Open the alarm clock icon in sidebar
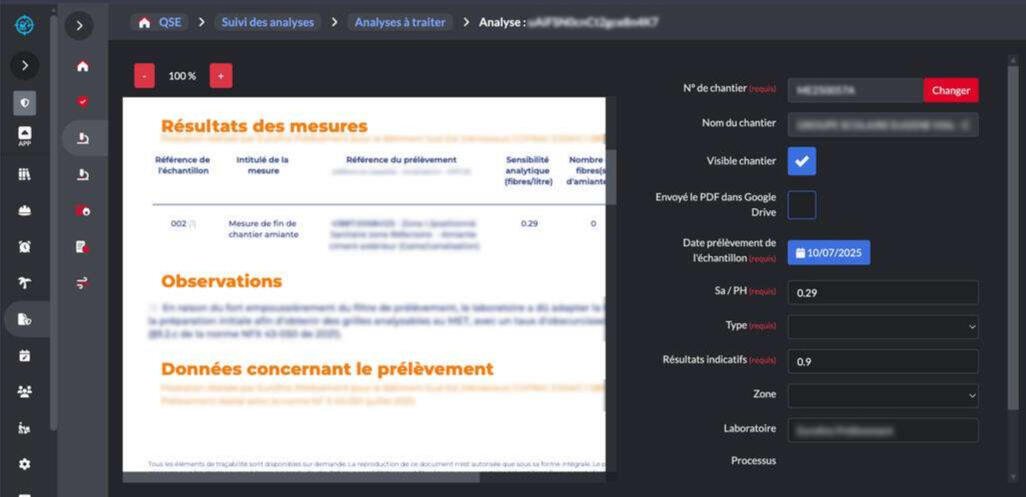 coord(25,246)
